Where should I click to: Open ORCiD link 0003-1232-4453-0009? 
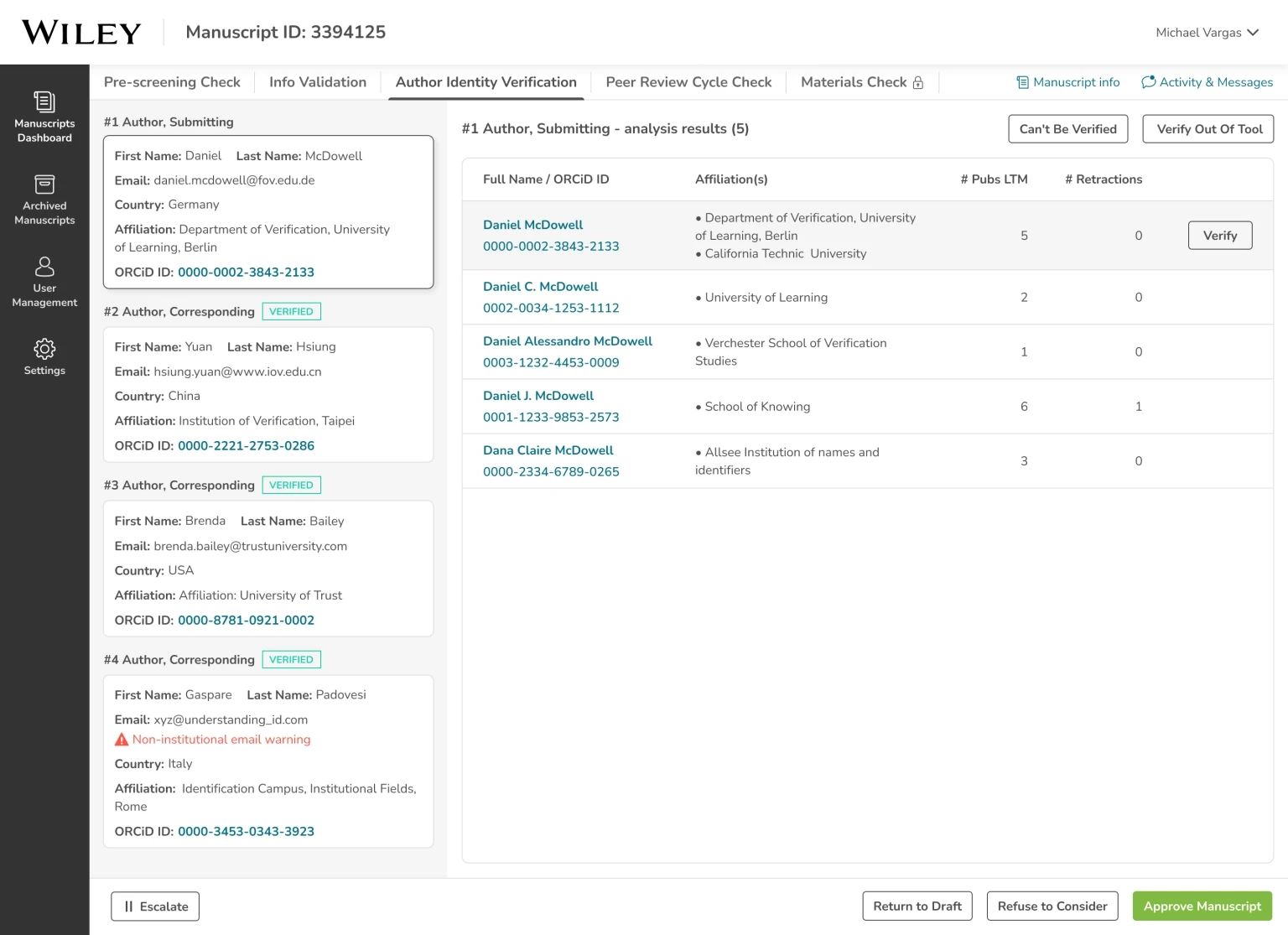551,363
